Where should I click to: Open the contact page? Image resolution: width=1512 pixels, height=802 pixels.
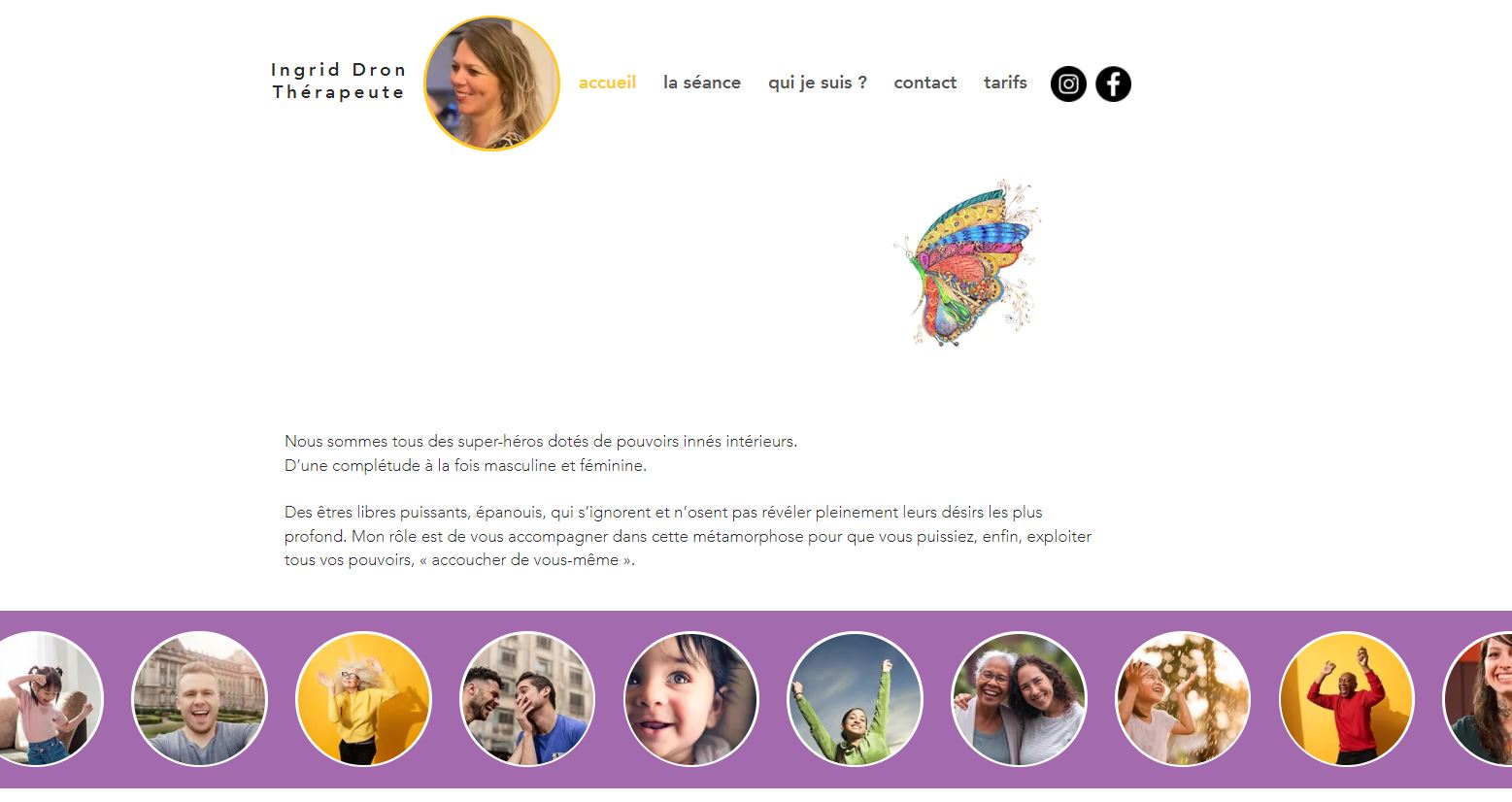925,83
